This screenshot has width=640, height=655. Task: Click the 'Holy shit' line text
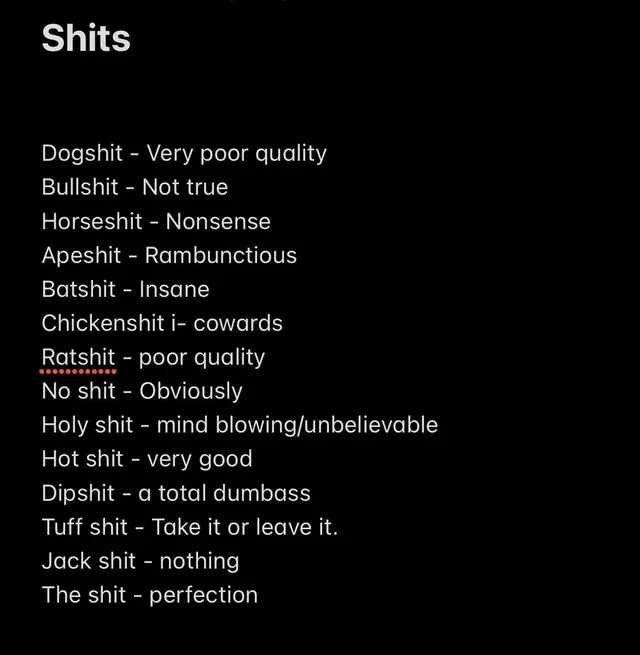pyautogui.click(x=240, y=425)
